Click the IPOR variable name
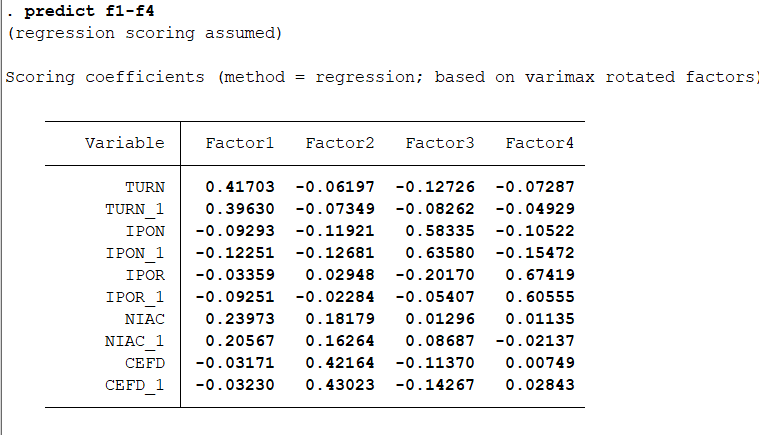759x435 pixels. coord(145,275)
